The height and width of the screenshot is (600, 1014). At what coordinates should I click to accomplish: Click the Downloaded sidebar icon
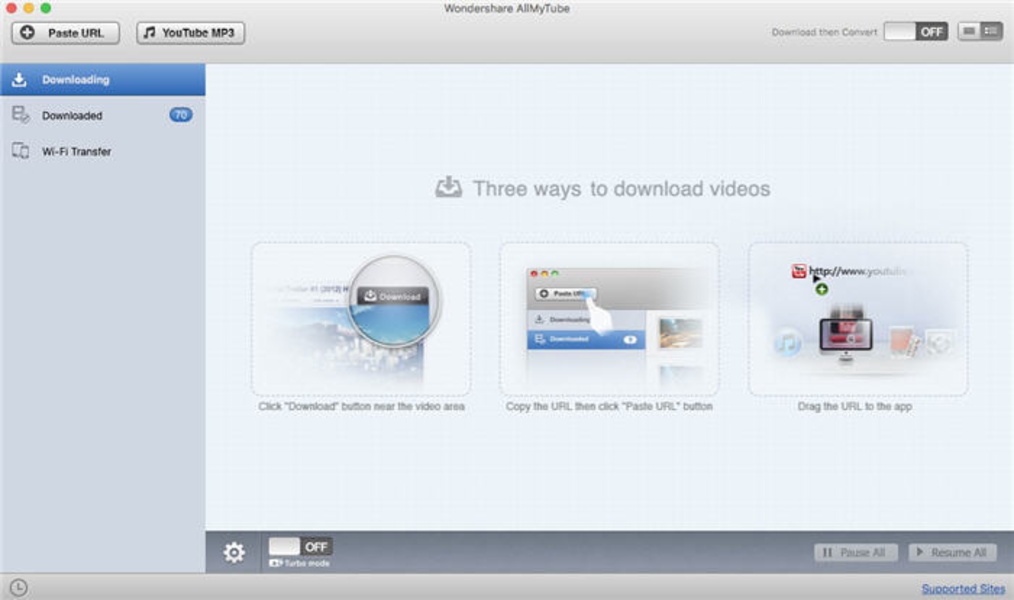pos(20,115)
